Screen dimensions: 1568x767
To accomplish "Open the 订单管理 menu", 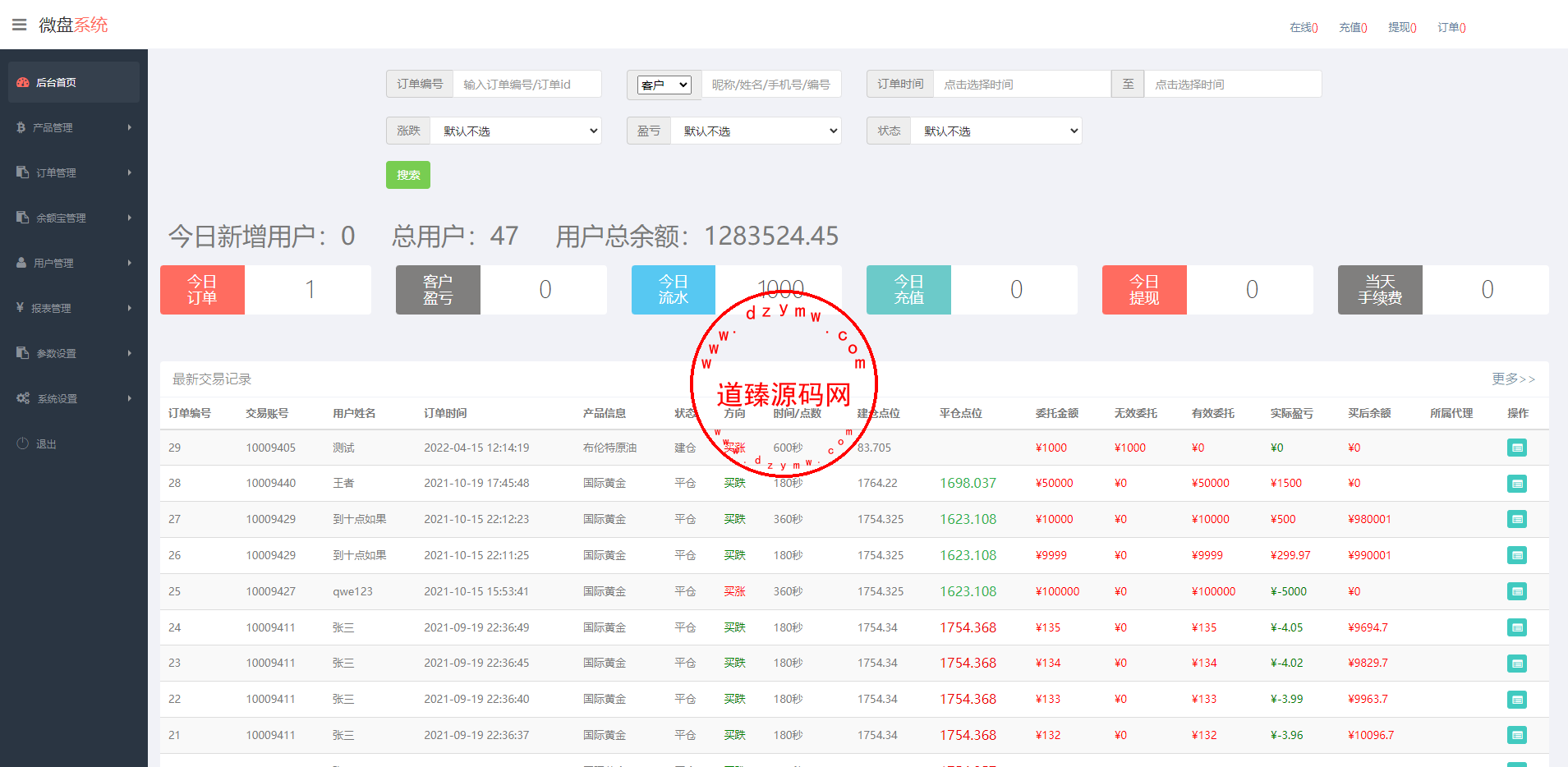I will tap(74, 172).
